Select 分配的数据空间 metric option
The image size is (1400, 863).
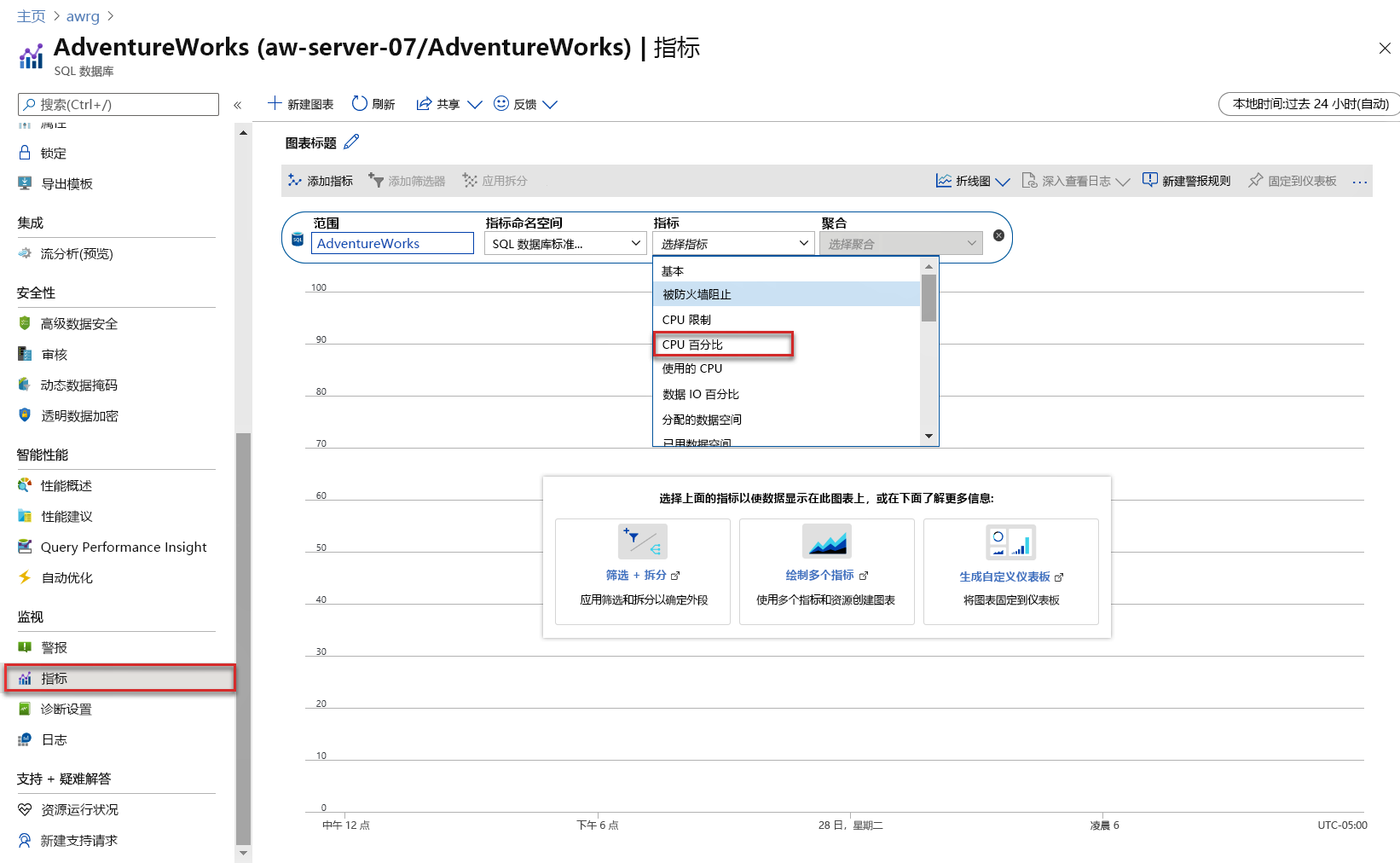787,420
